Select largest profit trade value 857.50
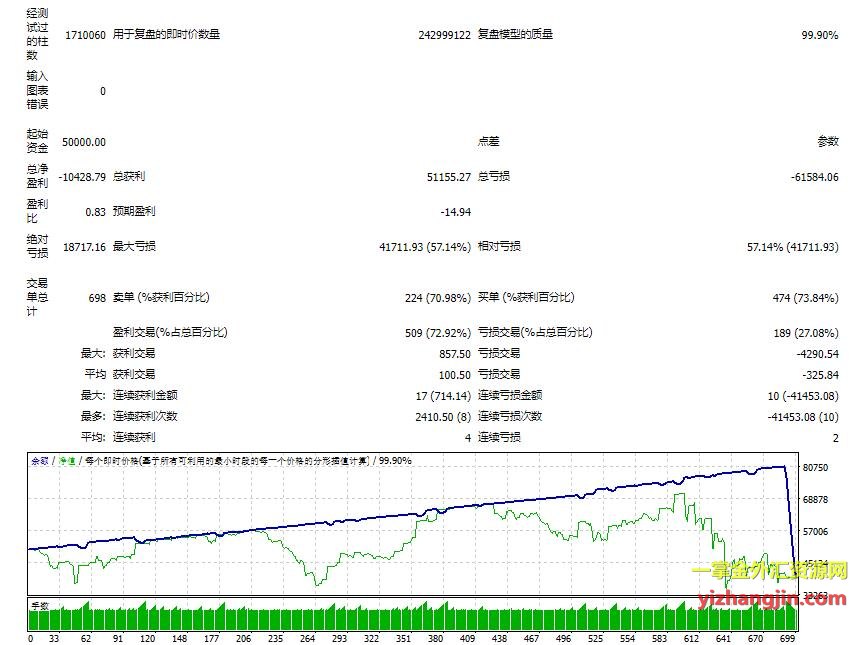Screen dimensions: 862x645 [455, 354]
